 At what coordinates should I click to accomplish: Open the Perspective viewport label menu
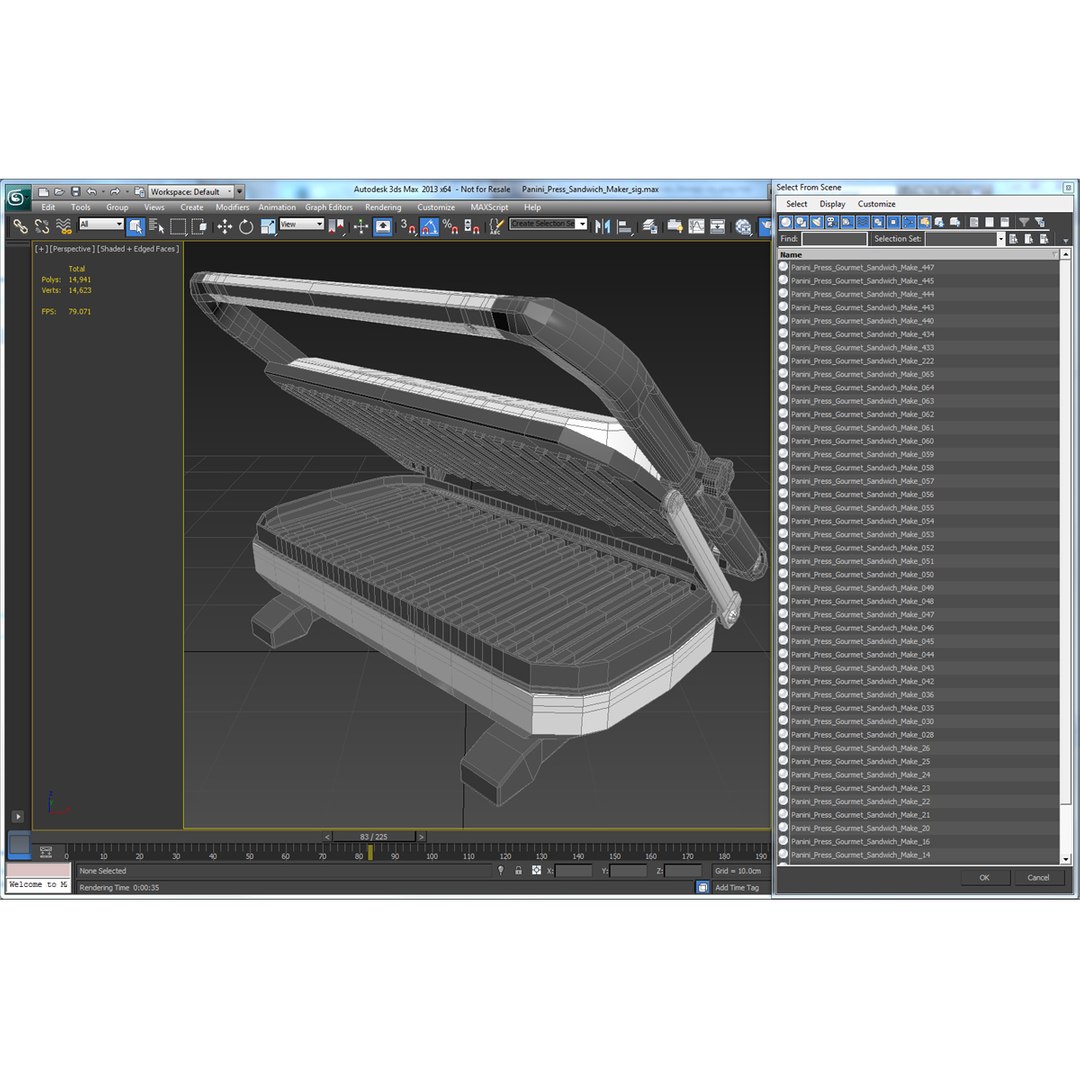[72, 249]
